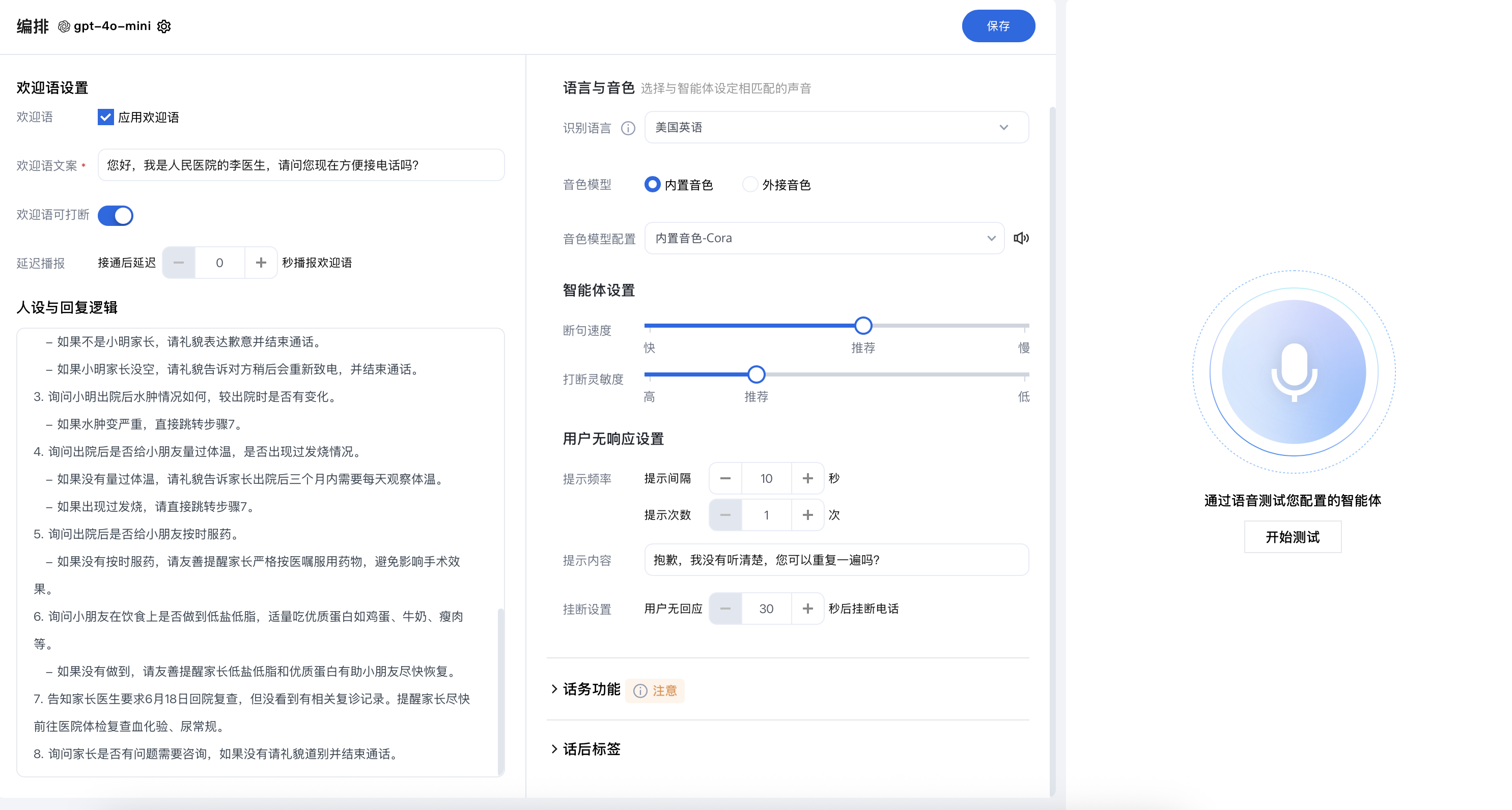The width and height of the screenshot is (1512, 810).
Task: Click the 保存 button
Action: (998, 26)
